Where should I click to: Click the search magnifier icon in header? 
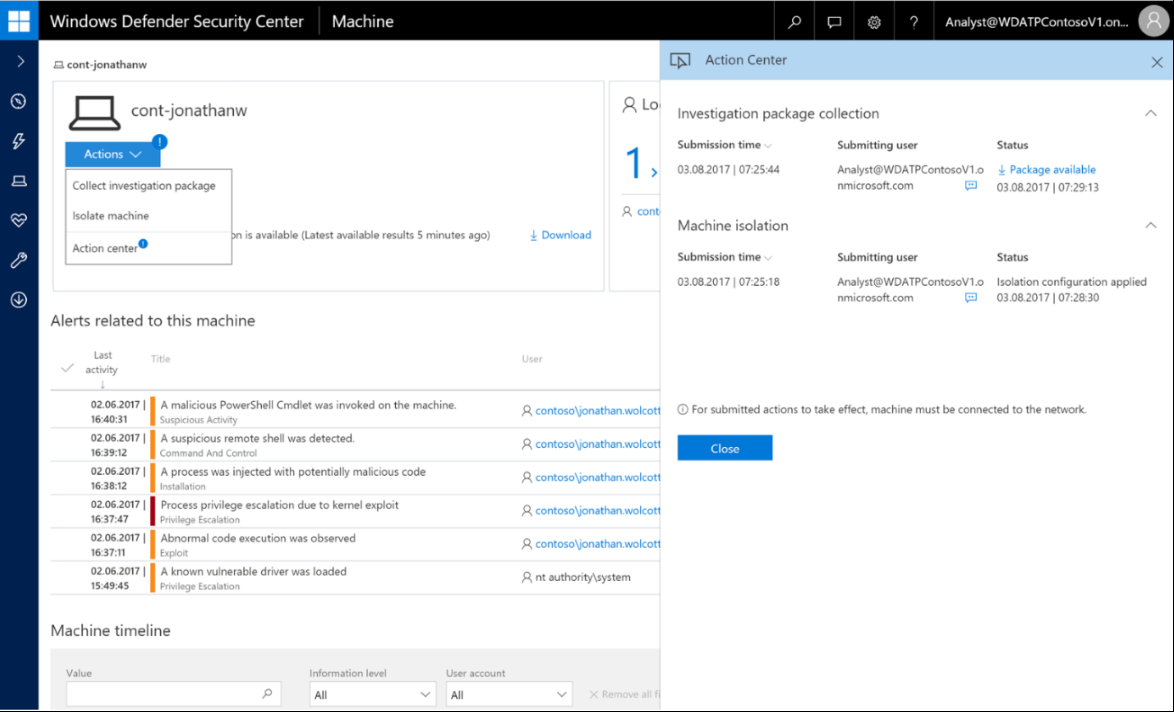tap(795, 21)
